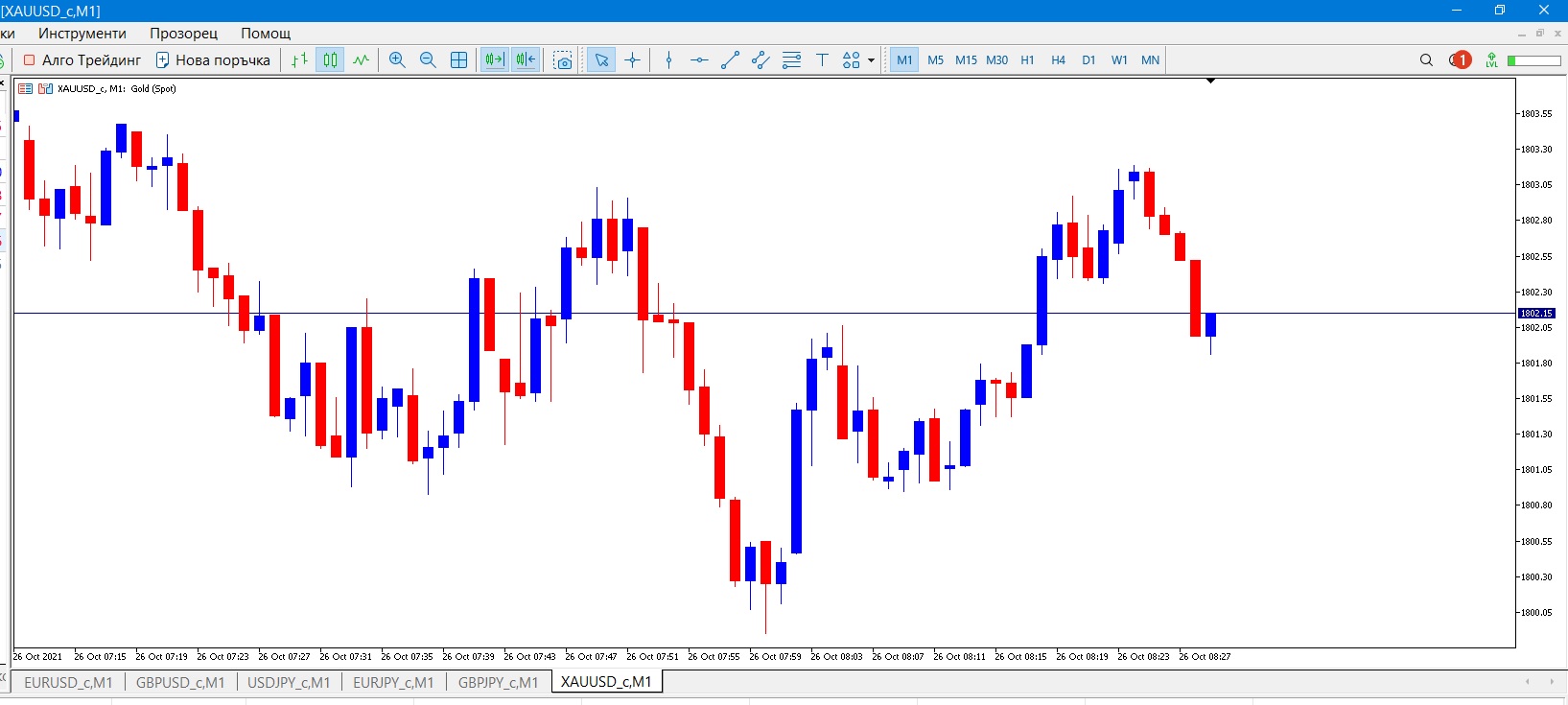Switch to M5 timeframe
1568x705 pixels.
[936, 59]
